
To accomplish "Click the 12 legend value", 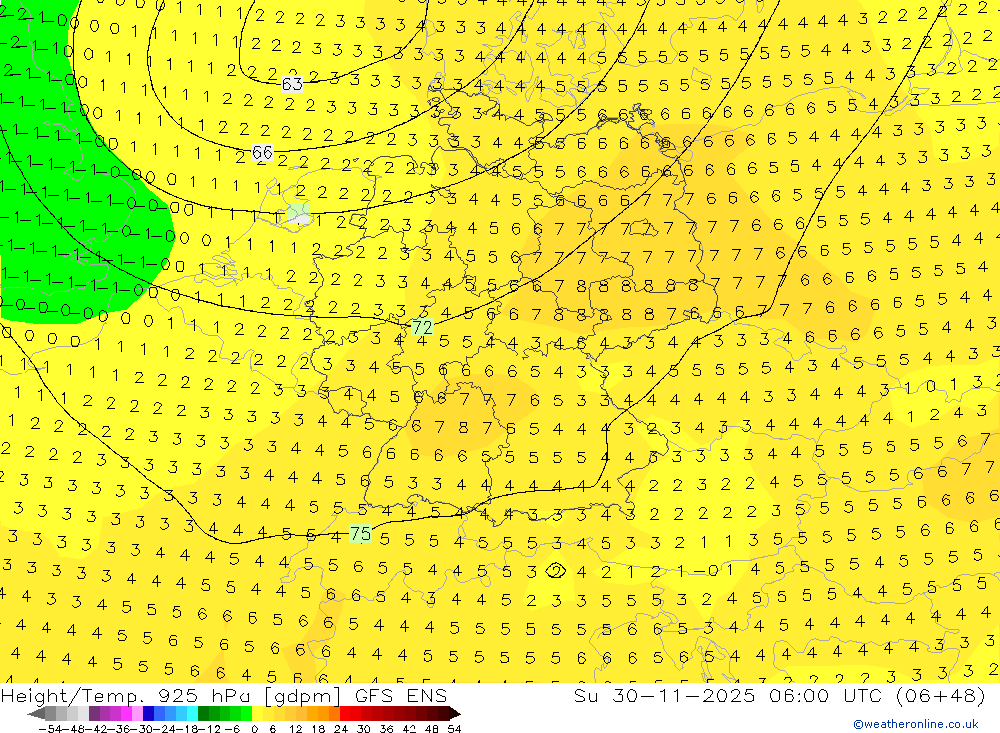I will point(295,729).
